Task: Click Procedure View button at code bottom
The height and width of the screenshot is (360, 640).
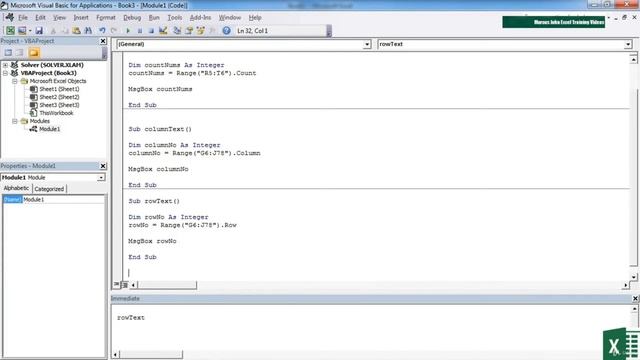Action: (x=117, y=284)
